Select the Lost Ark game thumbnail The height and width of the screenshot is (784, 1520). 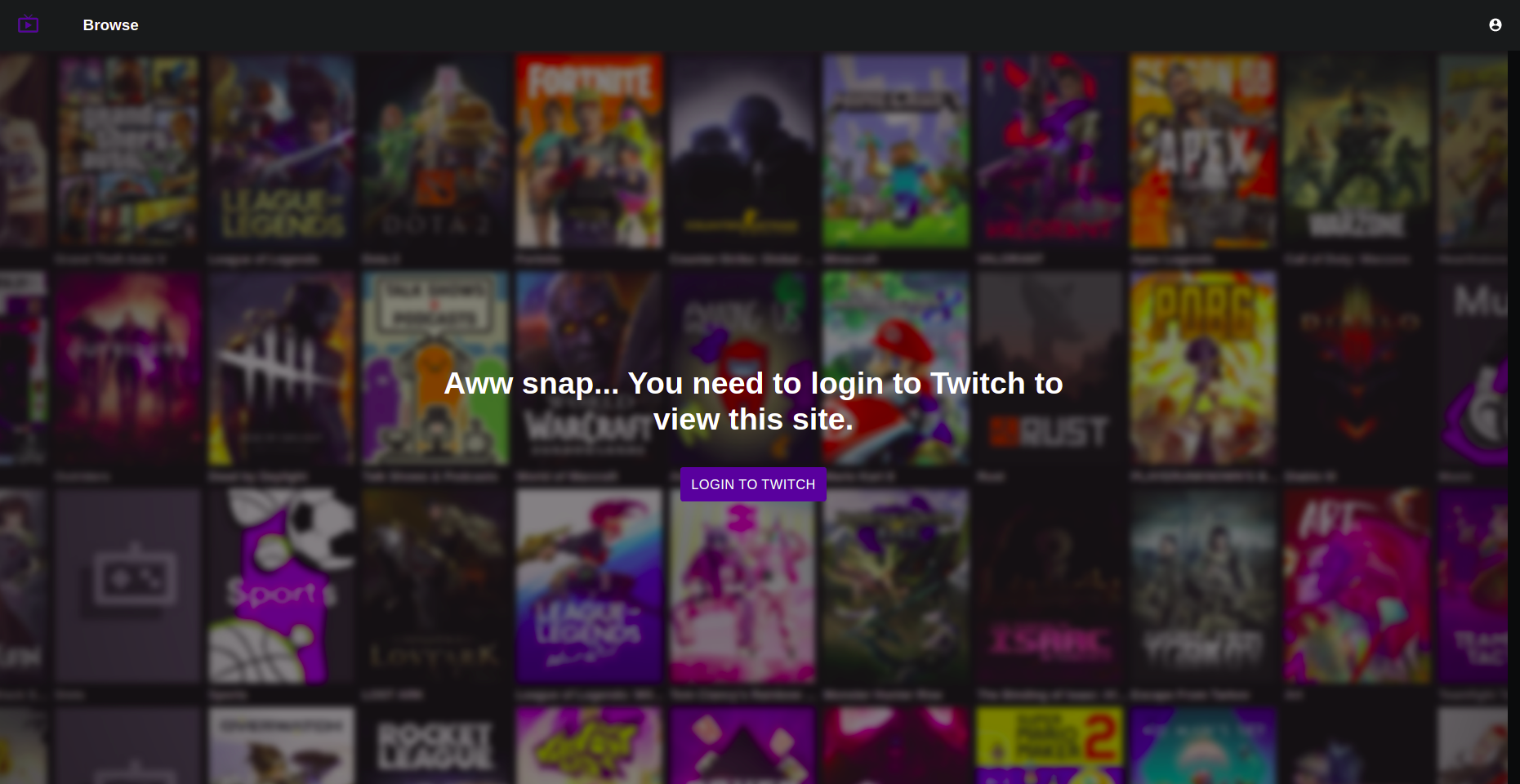435,586
